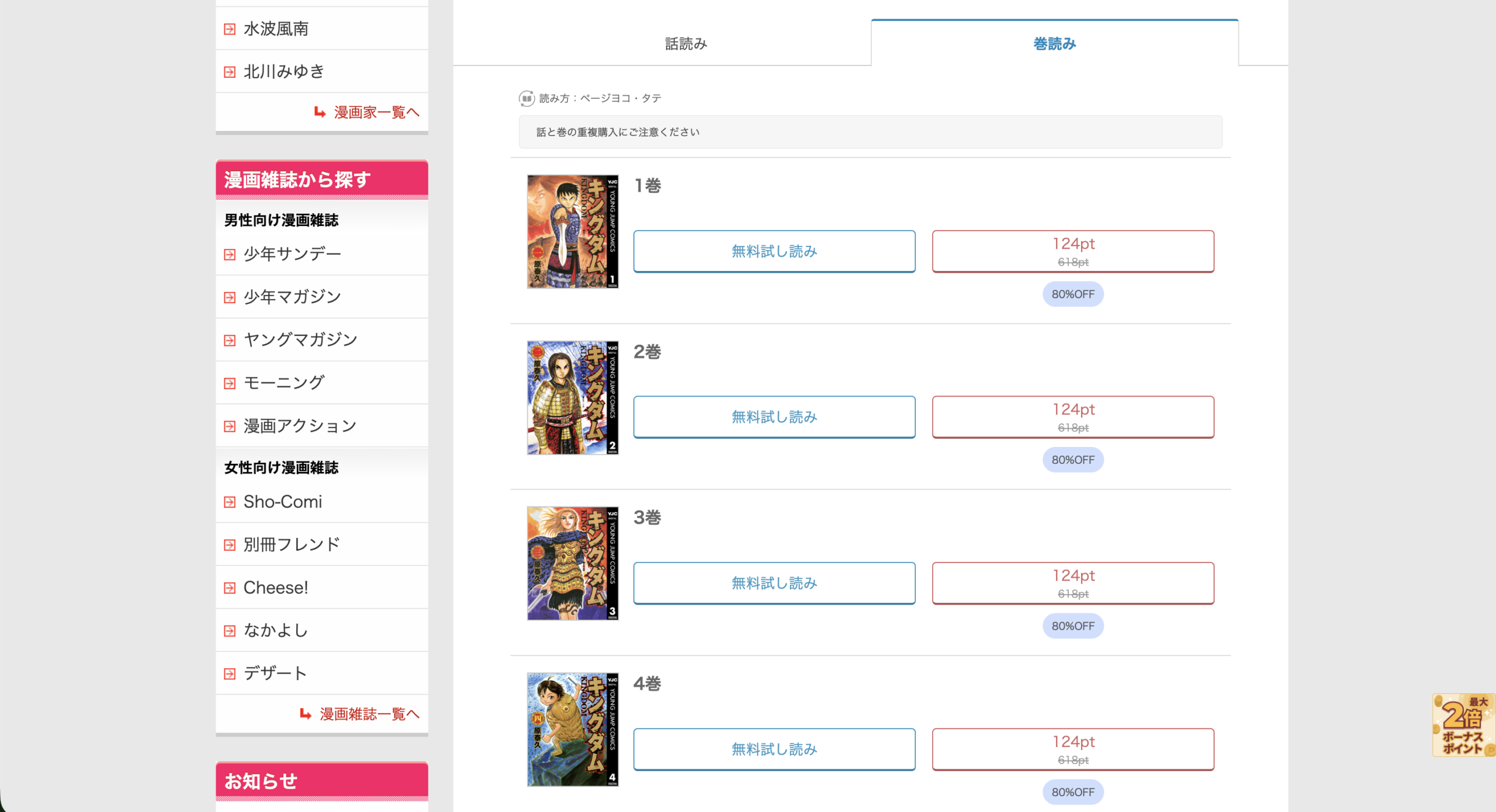Image resolution: width=1496 pixels, height=812 pixels.
Task: Open Kingdom volume 3 cover thumbnail
Action: click(x=573, y=563)
